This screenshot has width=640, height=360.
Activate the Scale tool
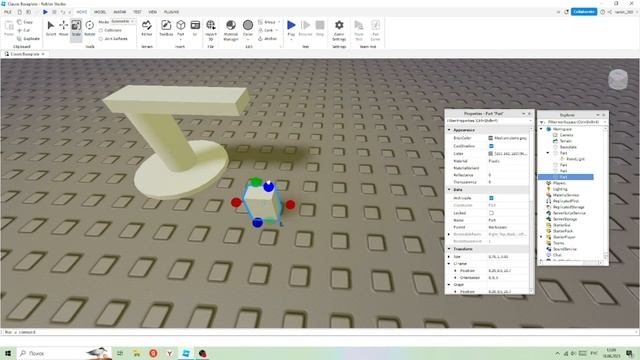[x=76, y=29]
